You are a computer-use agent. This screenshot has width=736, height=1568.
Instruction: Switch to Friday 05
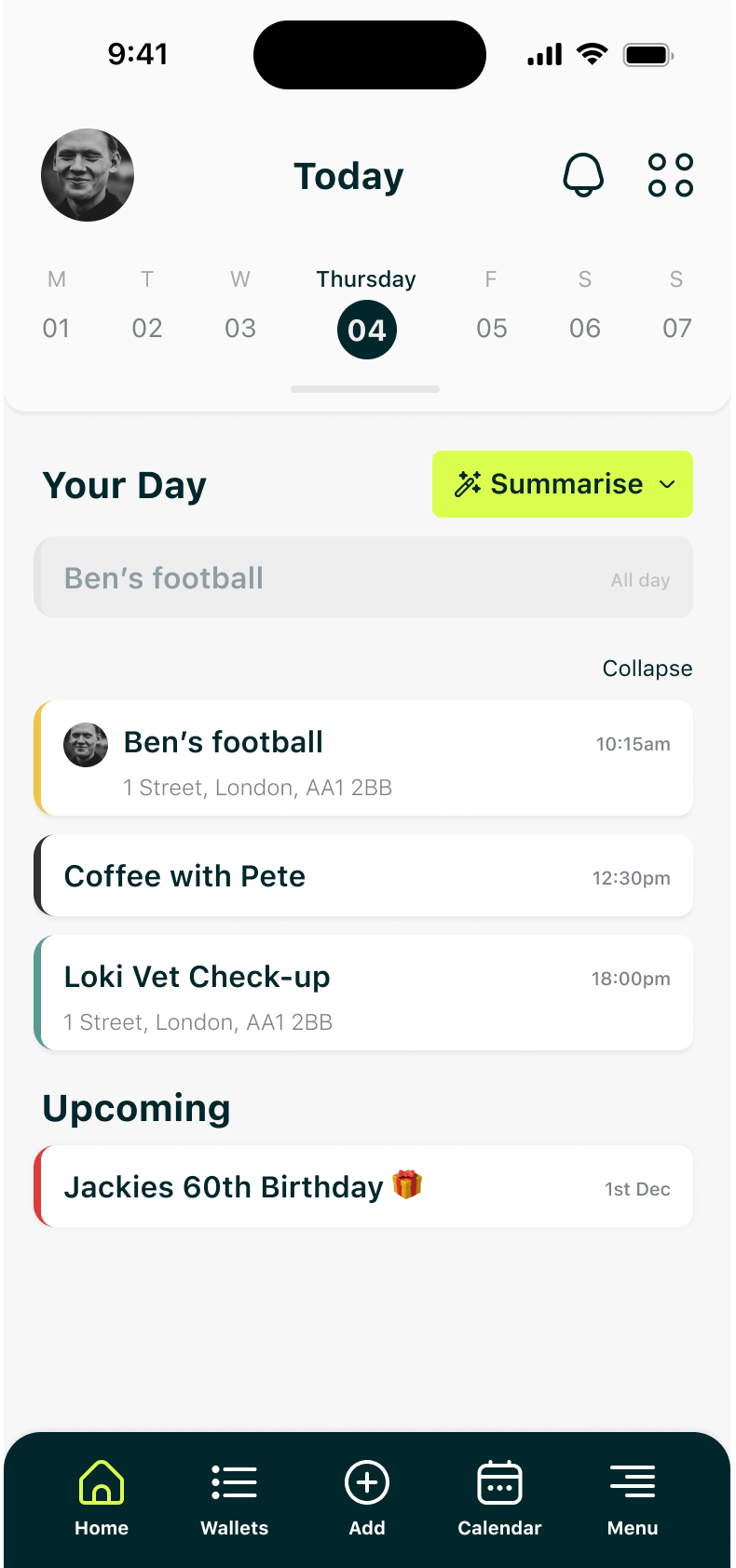click(x=491, y=328)
